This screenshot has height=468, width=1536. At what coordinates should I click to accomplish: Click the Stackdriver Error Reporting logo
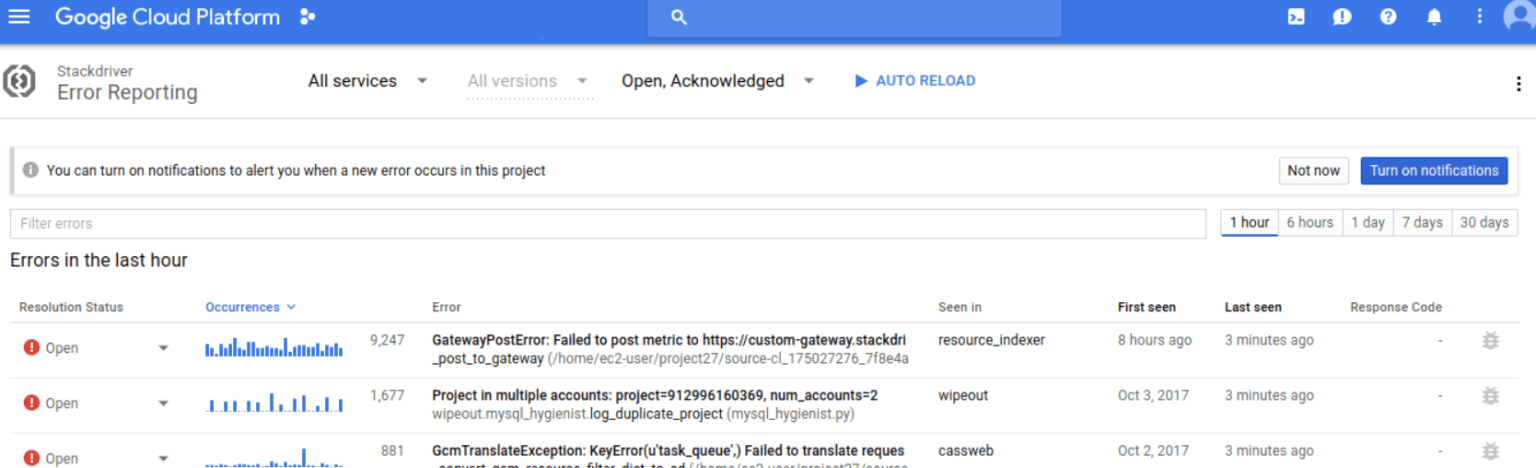coord(20,81)
